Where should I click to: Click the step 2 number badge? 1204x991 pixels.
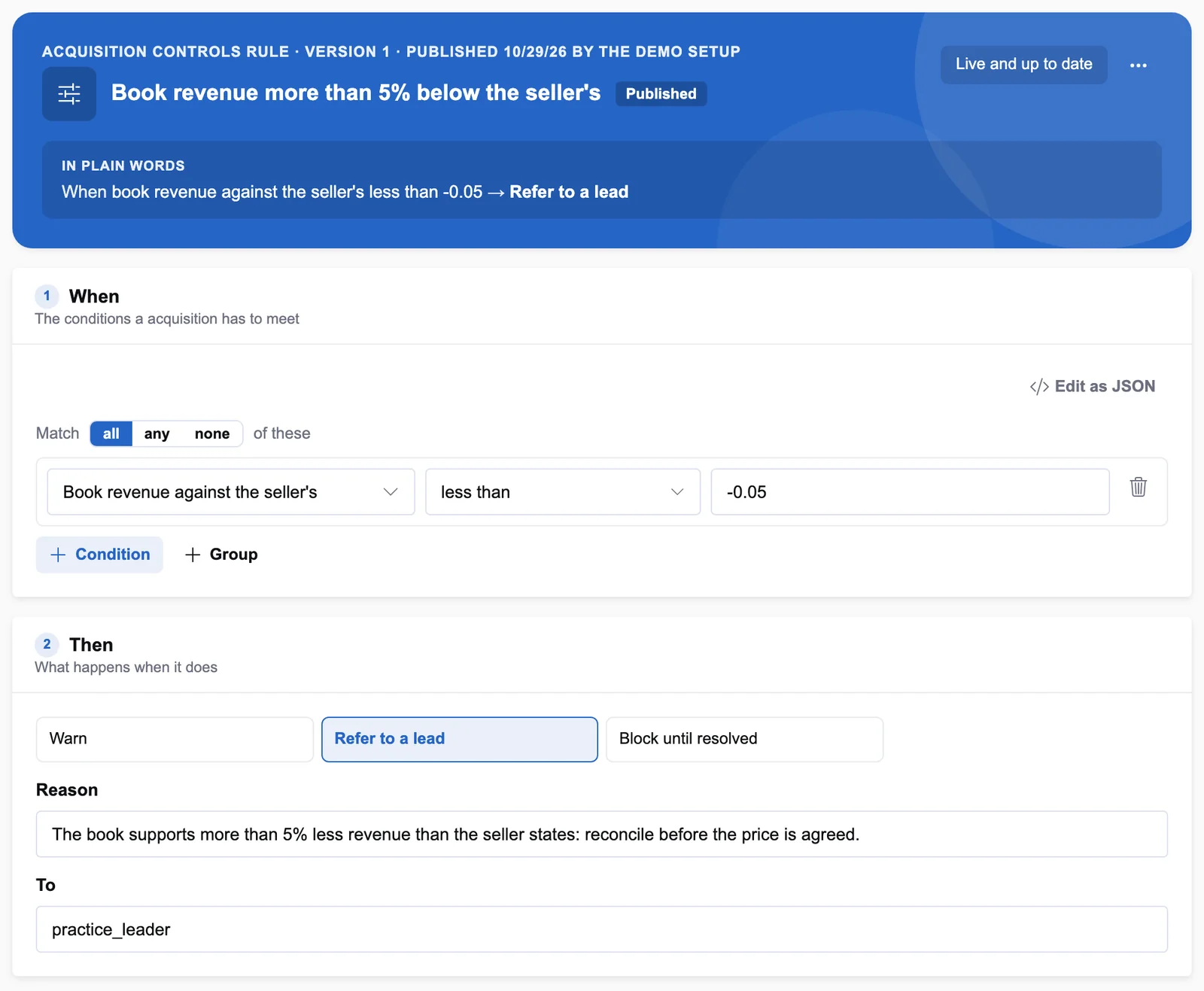(x=47, y=644)
